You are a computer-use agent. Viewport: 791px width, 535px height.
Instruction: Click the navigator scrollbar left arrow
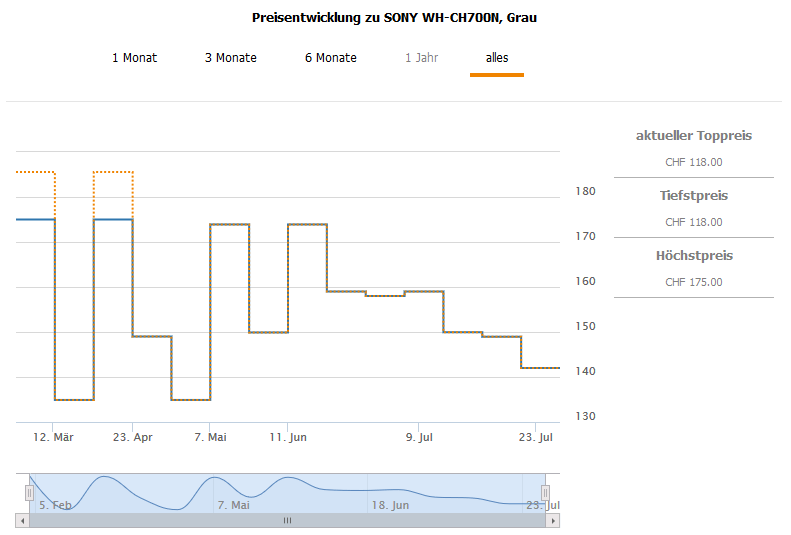pyautogui.click(x=21, y=521)
